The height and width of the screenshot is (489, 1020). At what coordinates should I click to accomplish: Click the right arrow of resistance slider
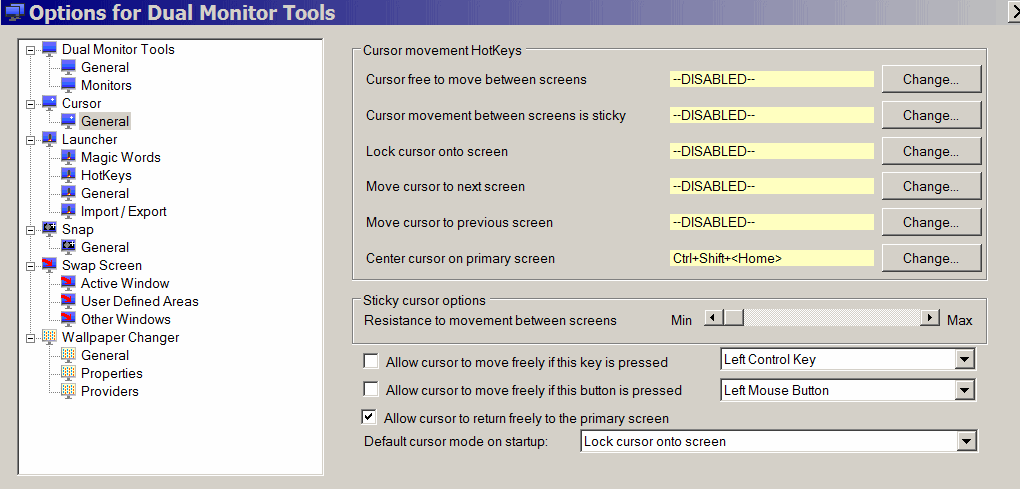pos(931,318)
